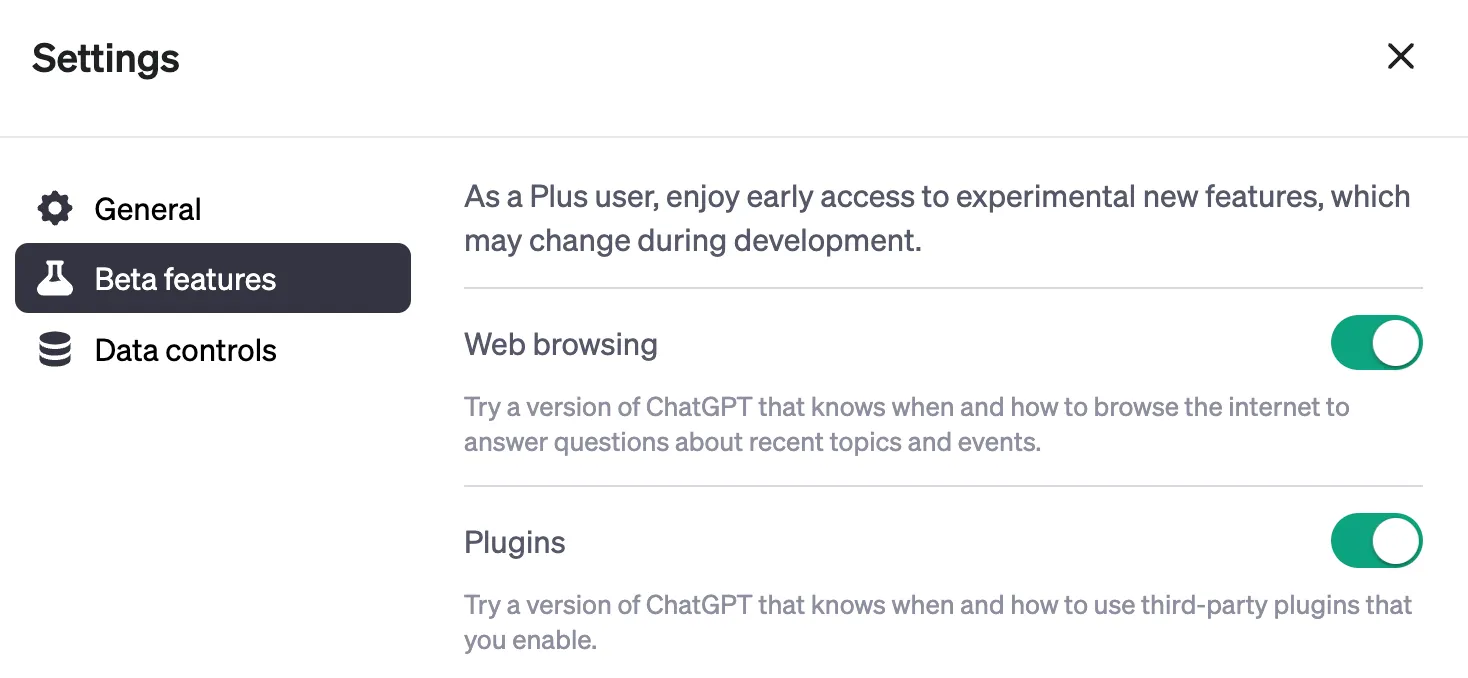Click the Web browsing feature label
The width and height of the screenshot is (1468, 678).
click(560, 344)
